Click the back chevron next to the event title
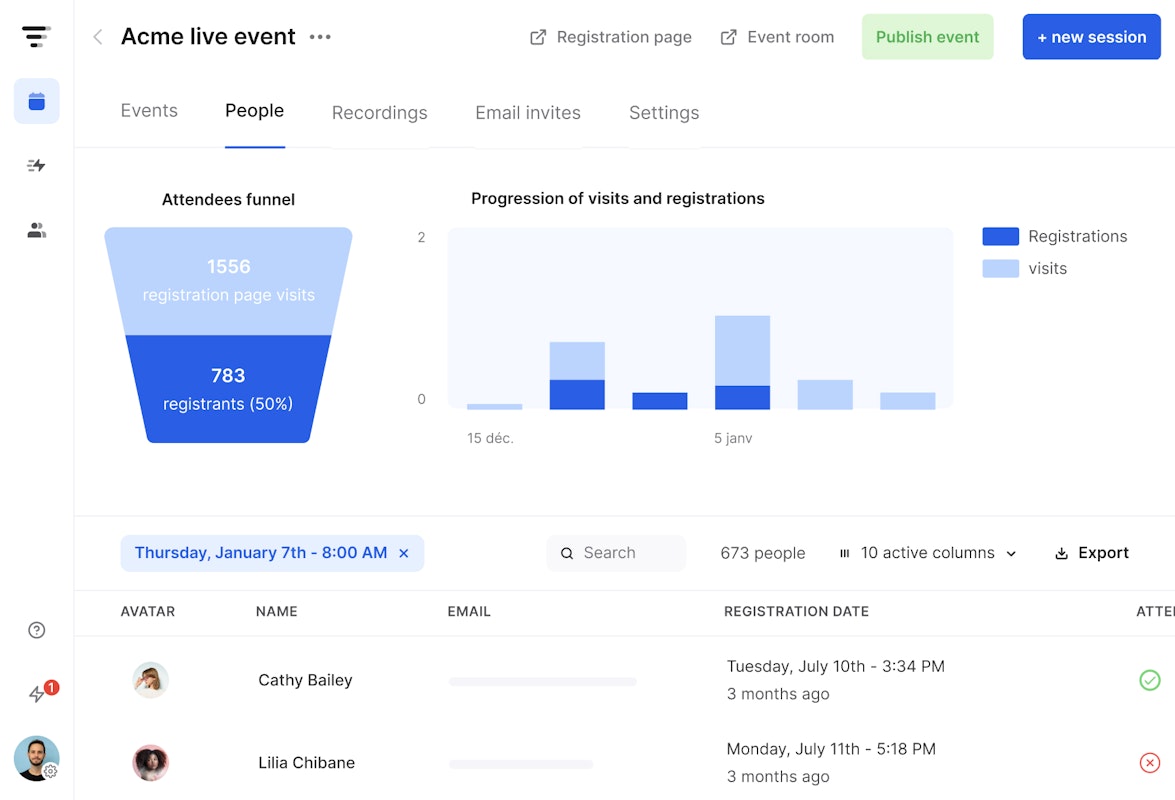This screenshot has width=1175, height=800. click(x=96, y=36)
